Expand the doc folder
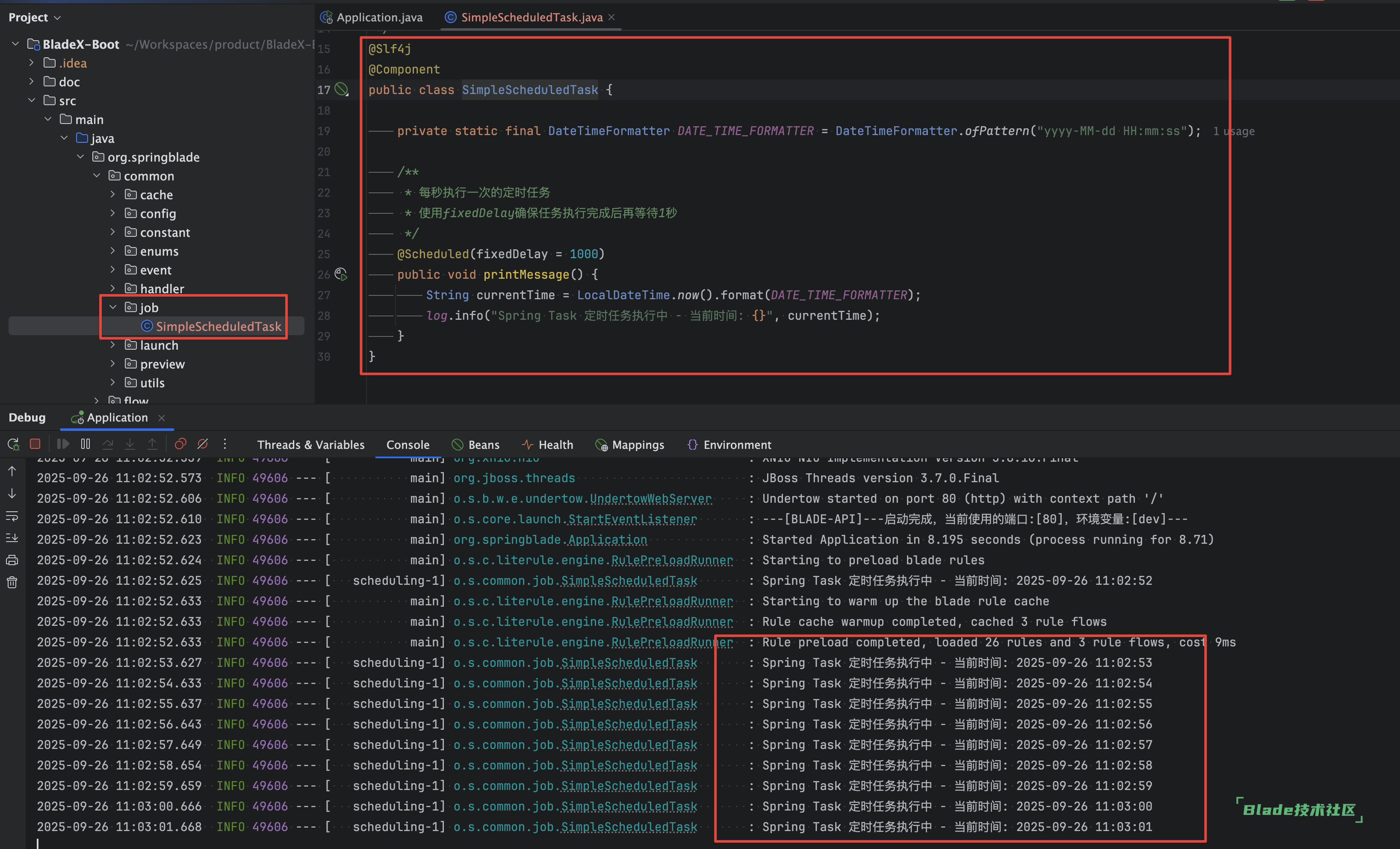 tap(32, 81)
